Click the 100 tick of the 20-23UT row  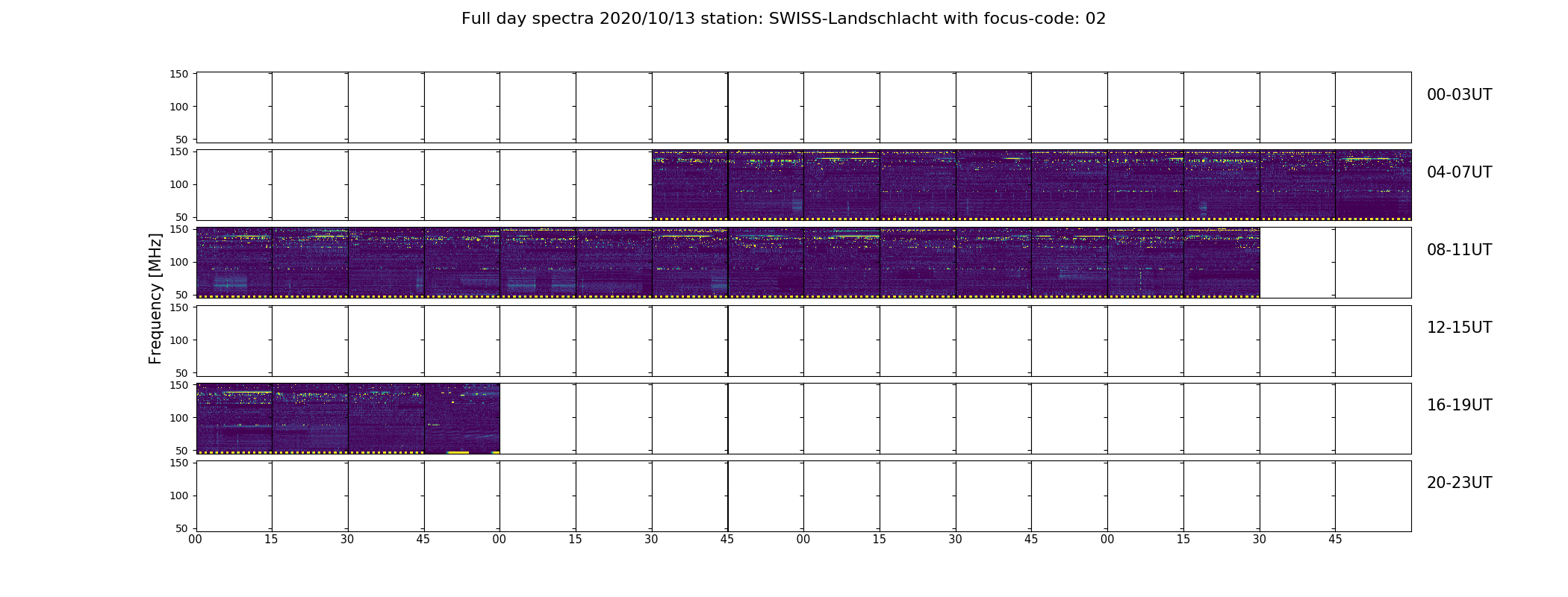(179, 496)
